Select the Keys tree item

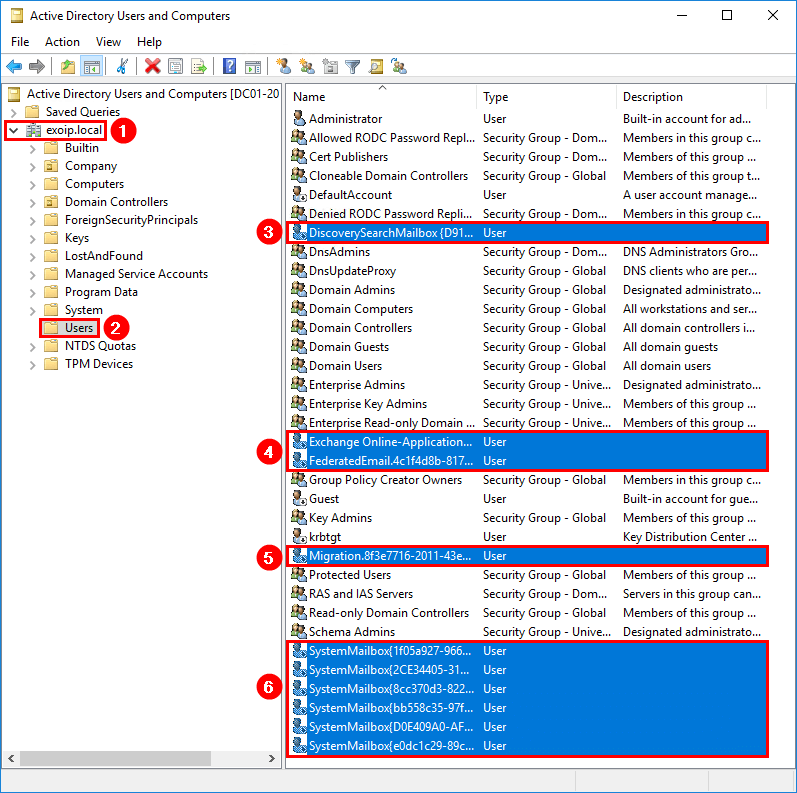77,238
